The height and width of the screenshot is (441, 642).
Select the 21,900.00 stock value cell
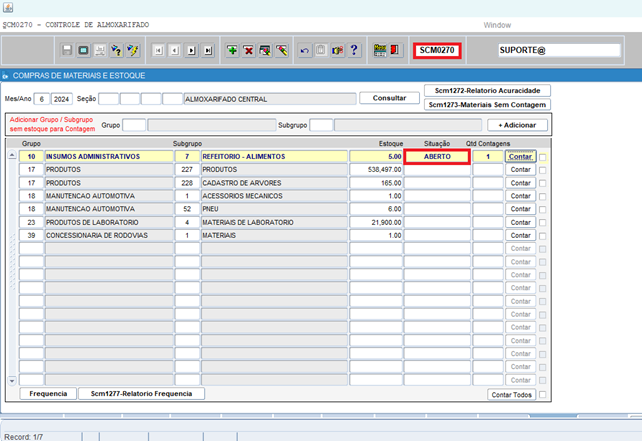[x=376, y=222]
